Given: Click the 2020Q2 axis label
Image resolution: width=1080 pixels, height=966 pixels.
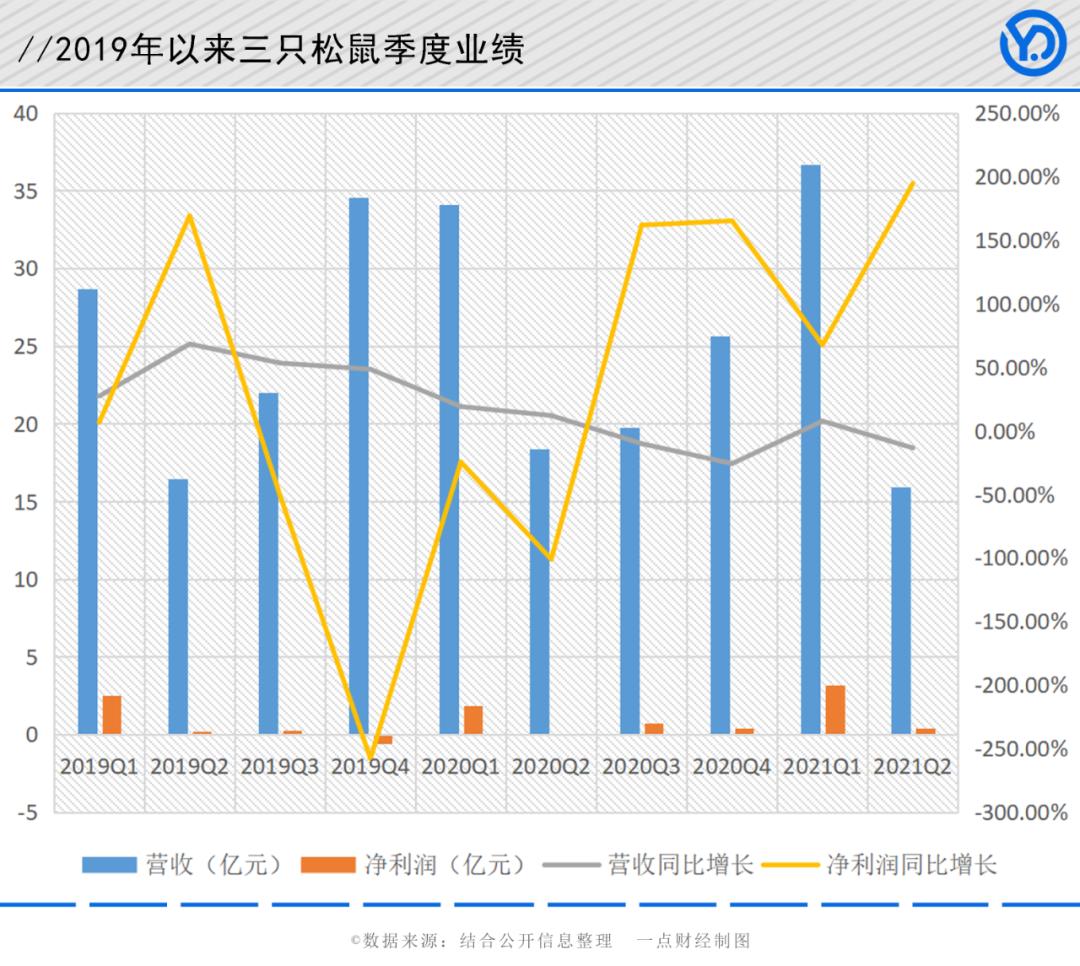Looking at the screenshot, I should (x=551, y=766).
